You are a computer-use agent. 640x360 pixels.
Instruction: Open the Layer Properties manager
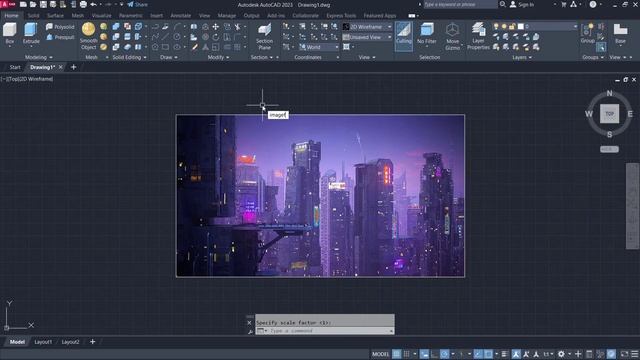[x=478, y=36]
